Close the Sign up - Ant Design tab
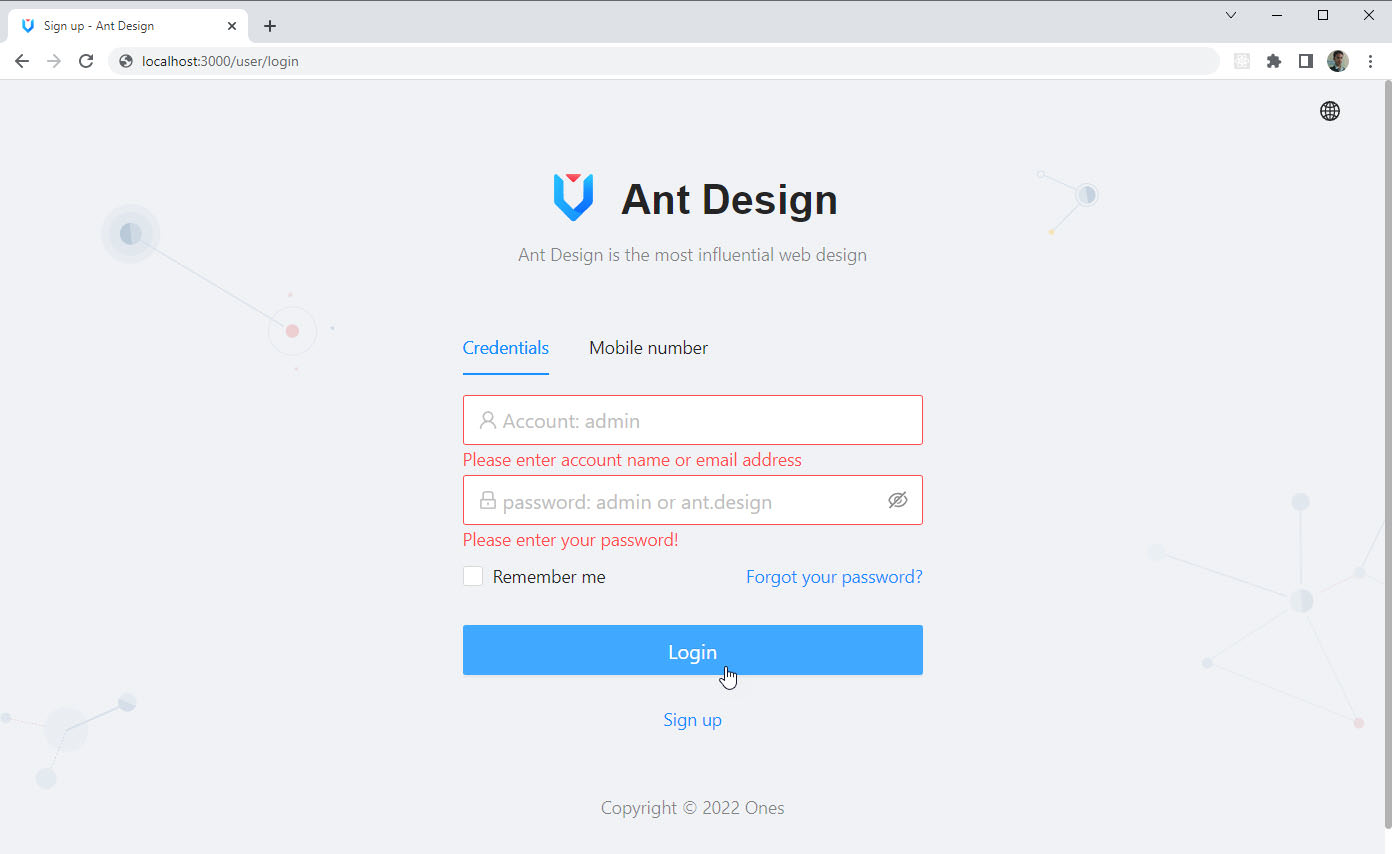 pos(232,26)
